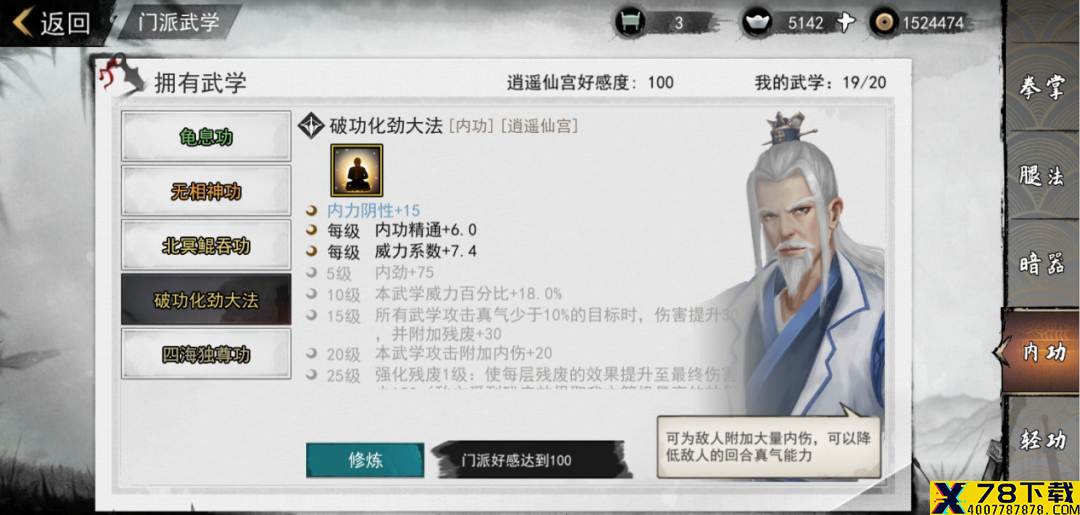Screen dimensions: 1080x515
Task: Switch to the 腿法 category tab
Action: pos(1042,176)
